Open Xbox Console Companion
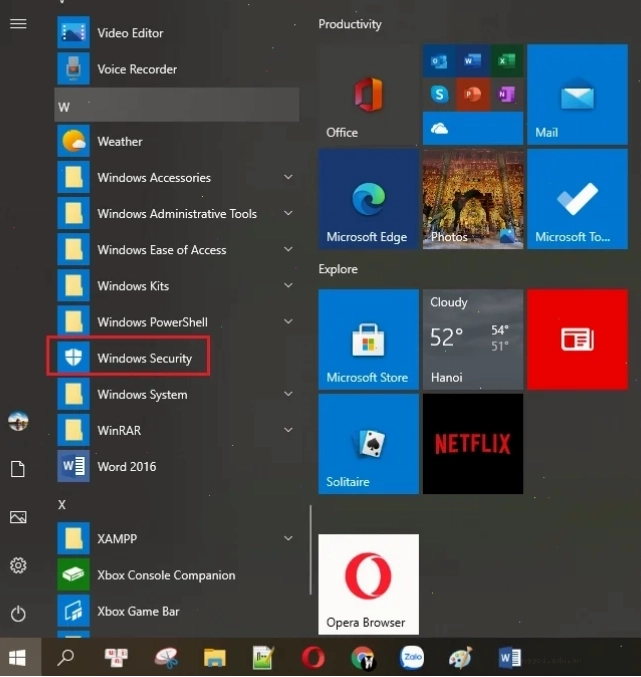Image resolution: width=641 pixels, height=677 pixels. click(176, 575)
